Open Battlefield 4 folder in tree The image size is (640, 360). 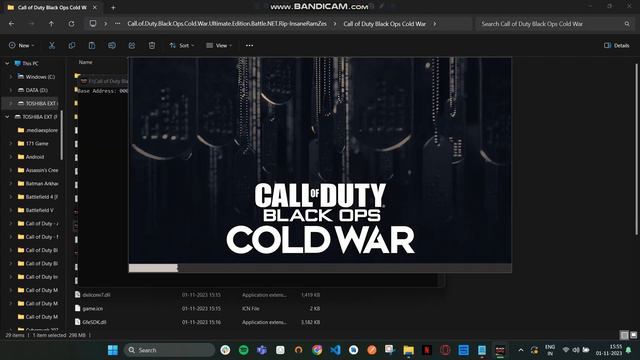(42, 197)
